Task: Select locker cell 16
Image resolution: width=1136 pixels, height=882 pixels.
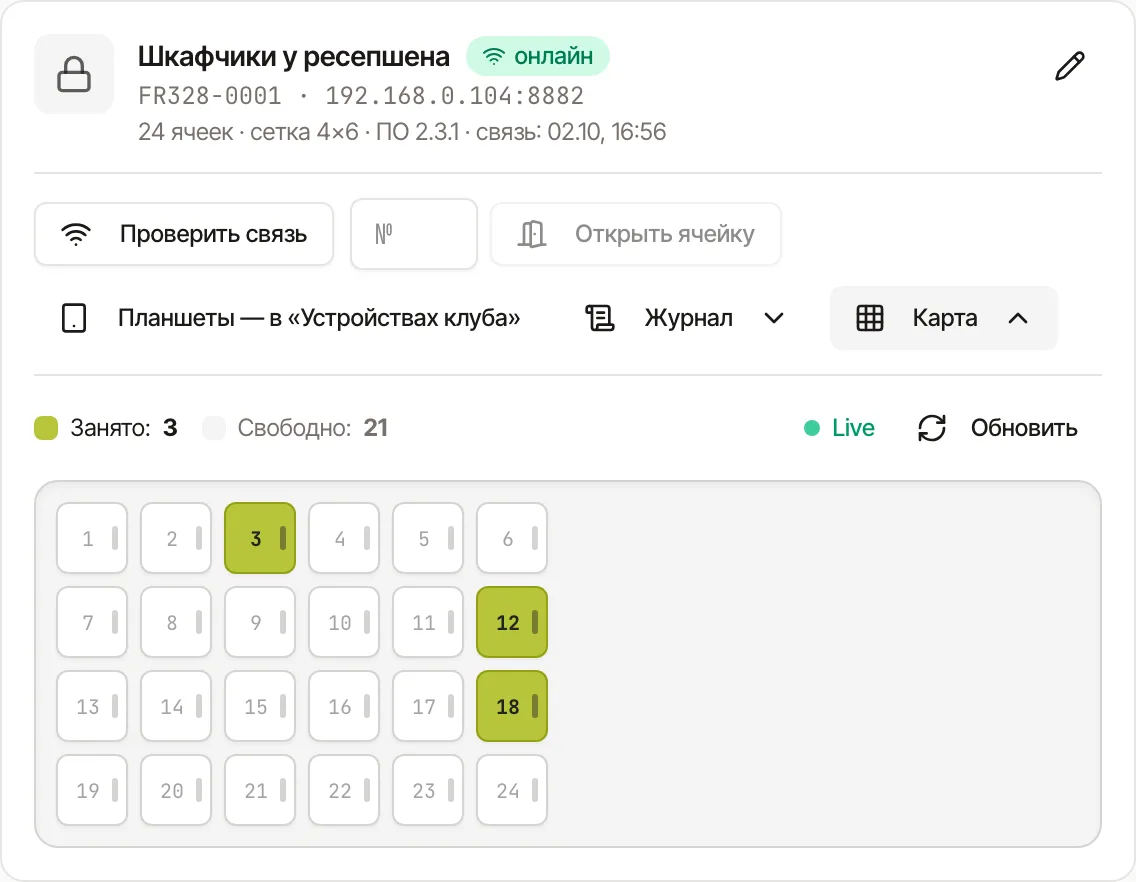Action: point(344,707)
